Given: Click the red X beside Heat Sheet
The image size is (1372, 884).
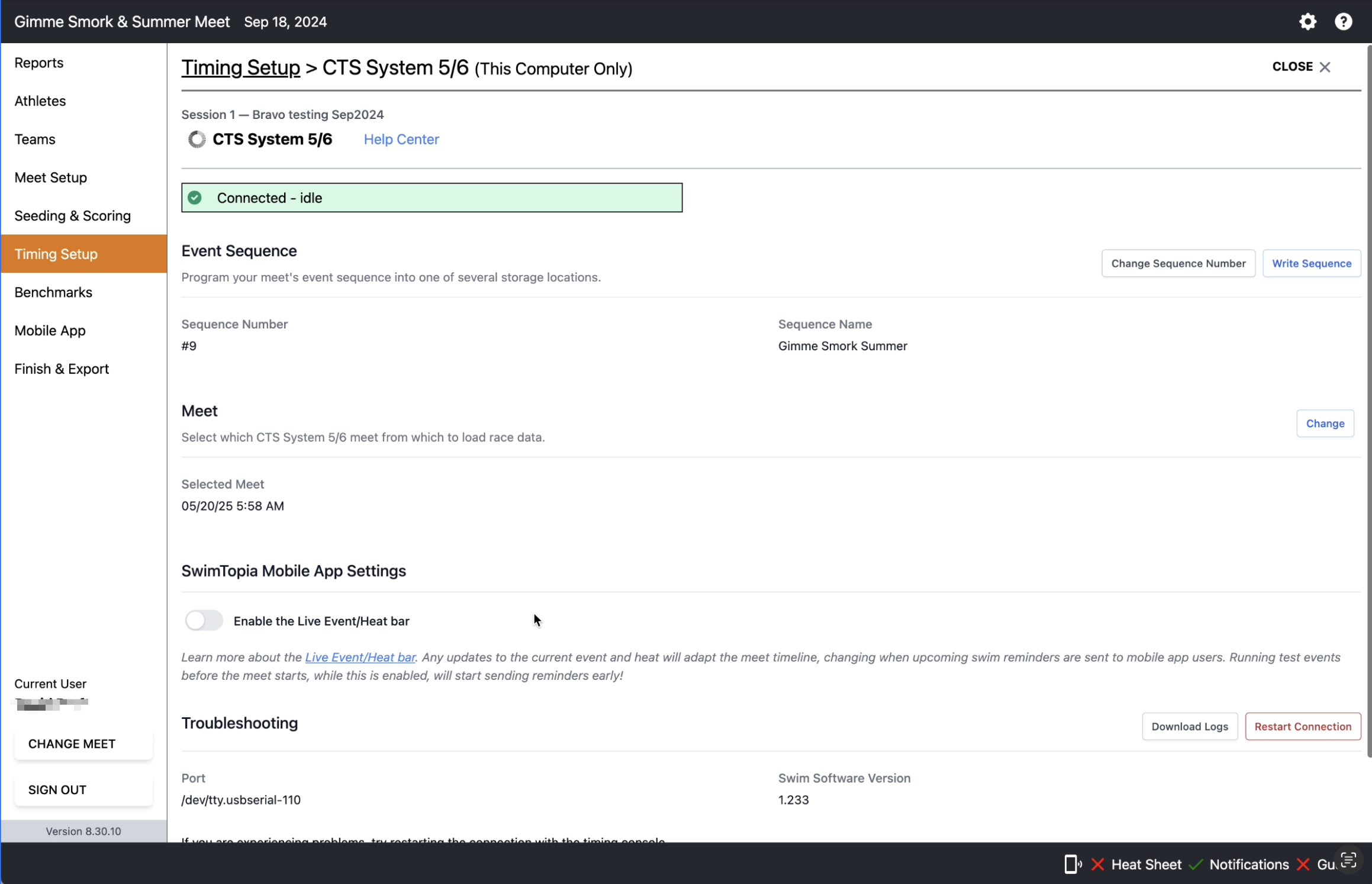Looking at the screenshot, I should click(x=1097, y=864).
